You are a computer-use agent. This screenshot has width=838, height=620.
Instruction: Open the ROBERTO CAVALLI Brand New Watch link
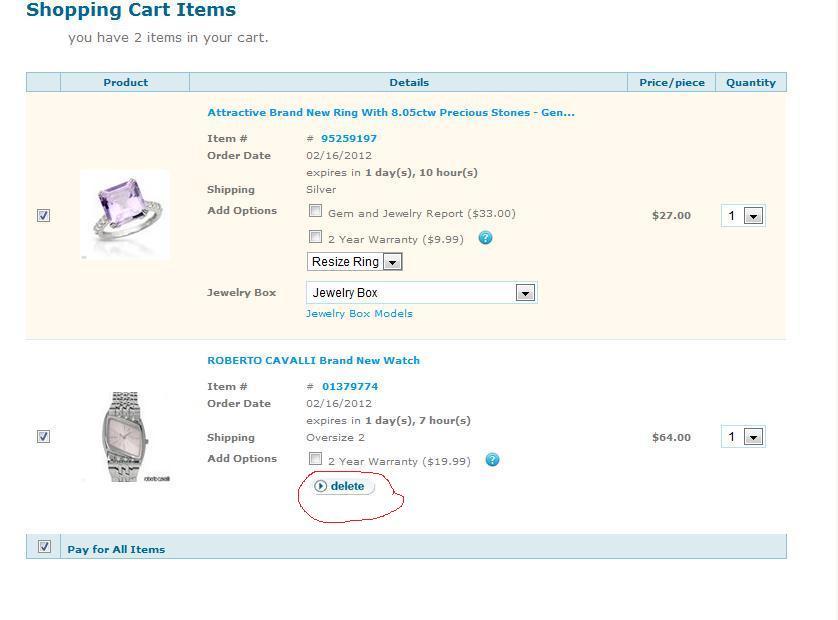[313, 360]
